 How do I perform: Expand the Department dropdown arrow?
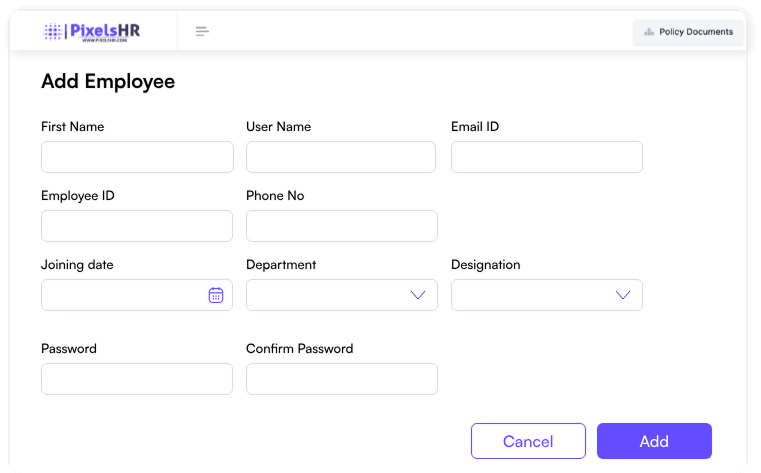click(418, 295)
